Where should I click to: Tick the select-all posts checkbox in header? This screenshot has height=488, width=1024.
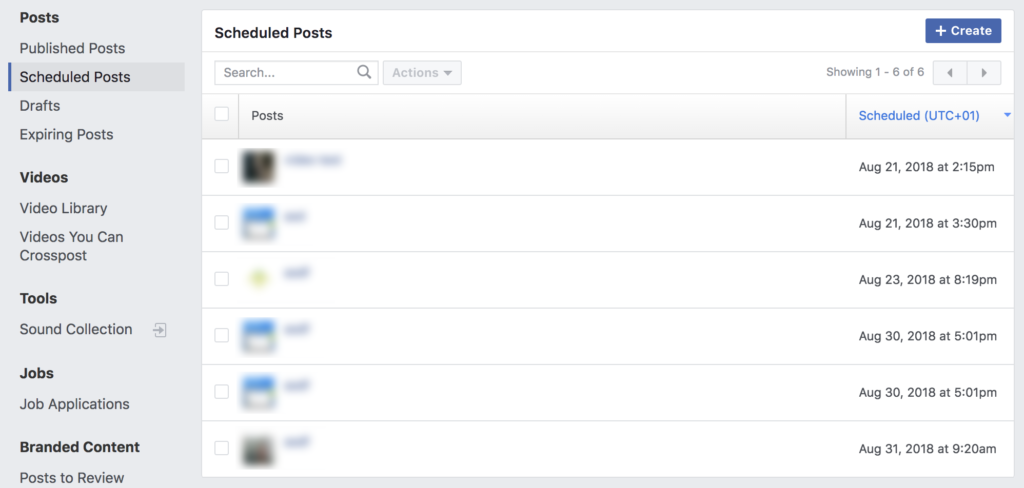click(x=222, y=115)
